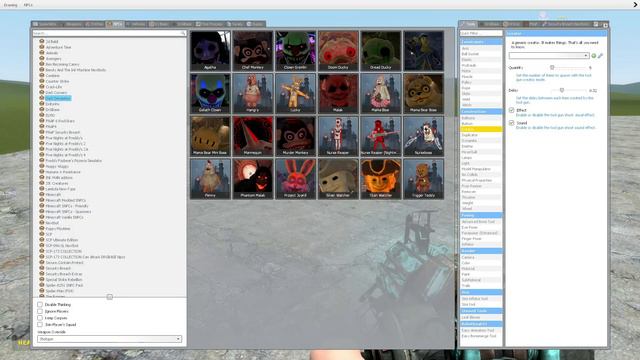
Task: Click the wrench preset edit icon
Action: pyautogui.click(x=600, y=56)
